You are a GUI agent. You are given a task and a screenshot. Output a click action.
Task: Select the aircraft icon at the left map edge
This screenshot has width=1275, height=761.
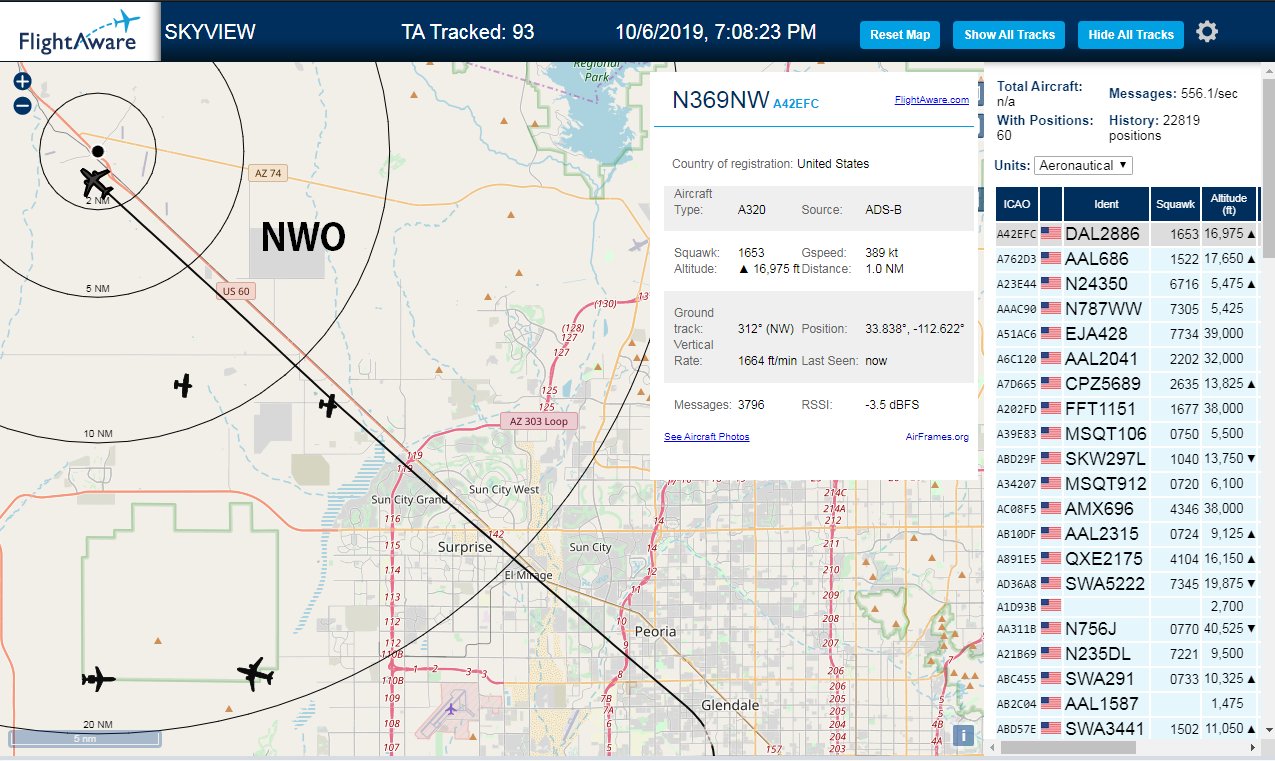click(x=98, y=679)
